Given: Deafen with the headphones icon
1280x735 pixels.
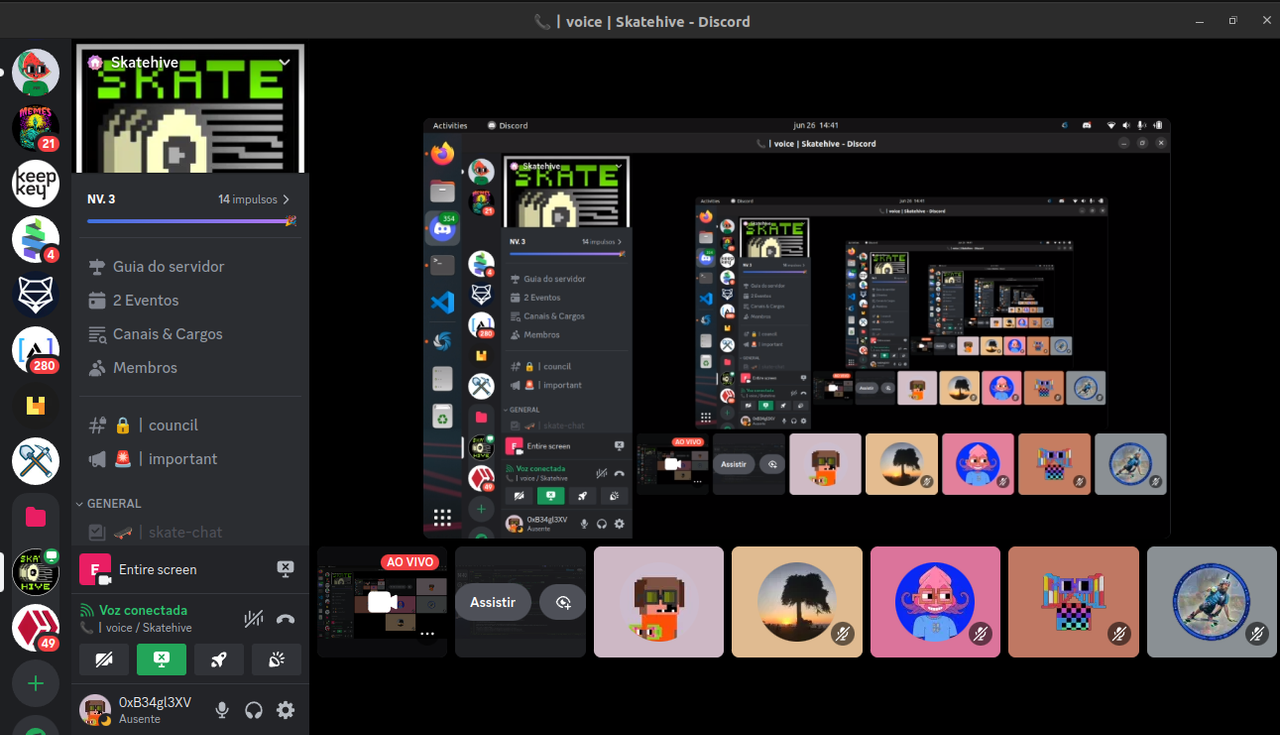Looking at the screenshot, I should 254,710.
